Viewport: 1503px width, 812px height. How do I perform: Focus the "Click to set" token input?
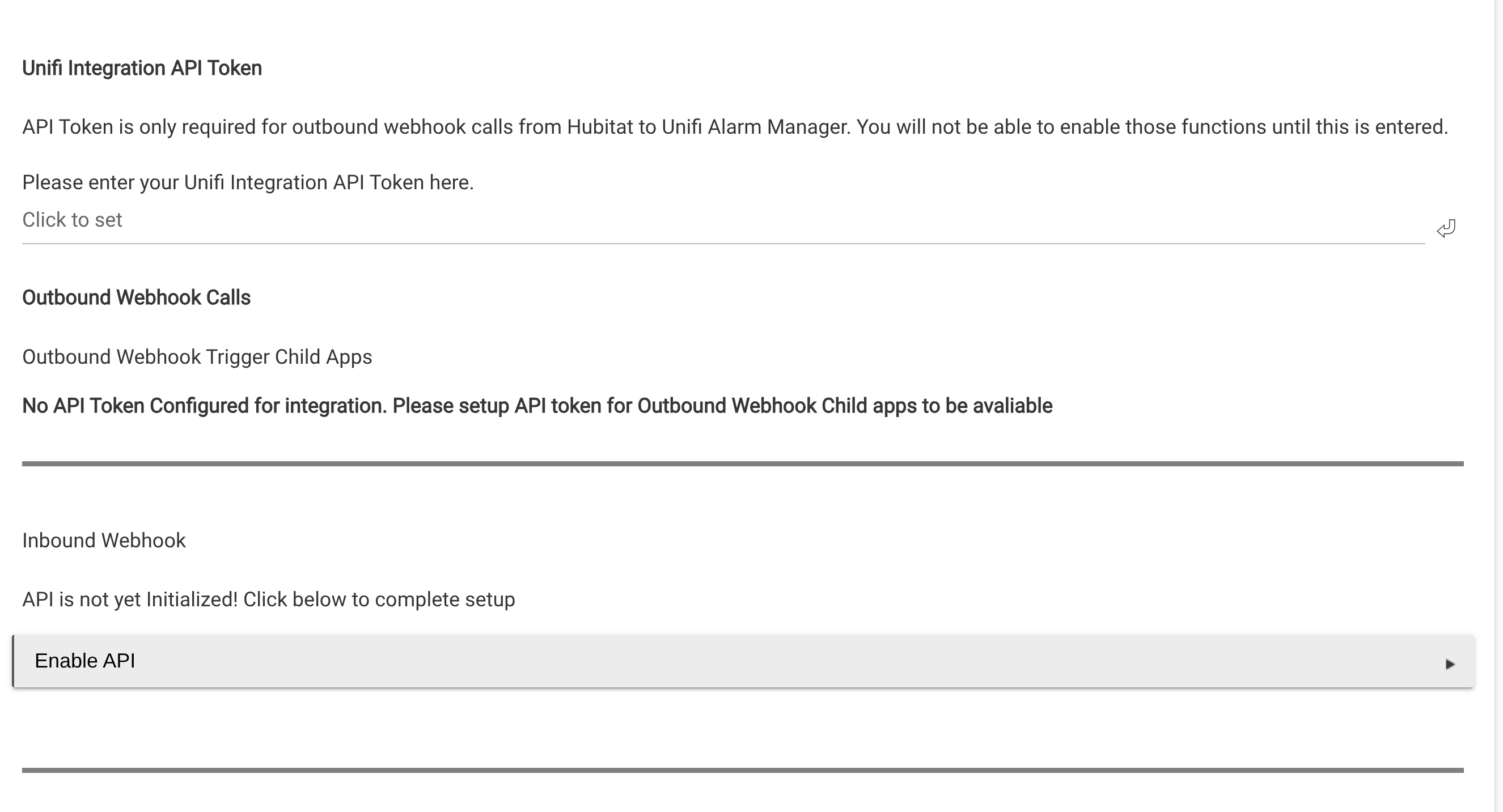(723, 220)
